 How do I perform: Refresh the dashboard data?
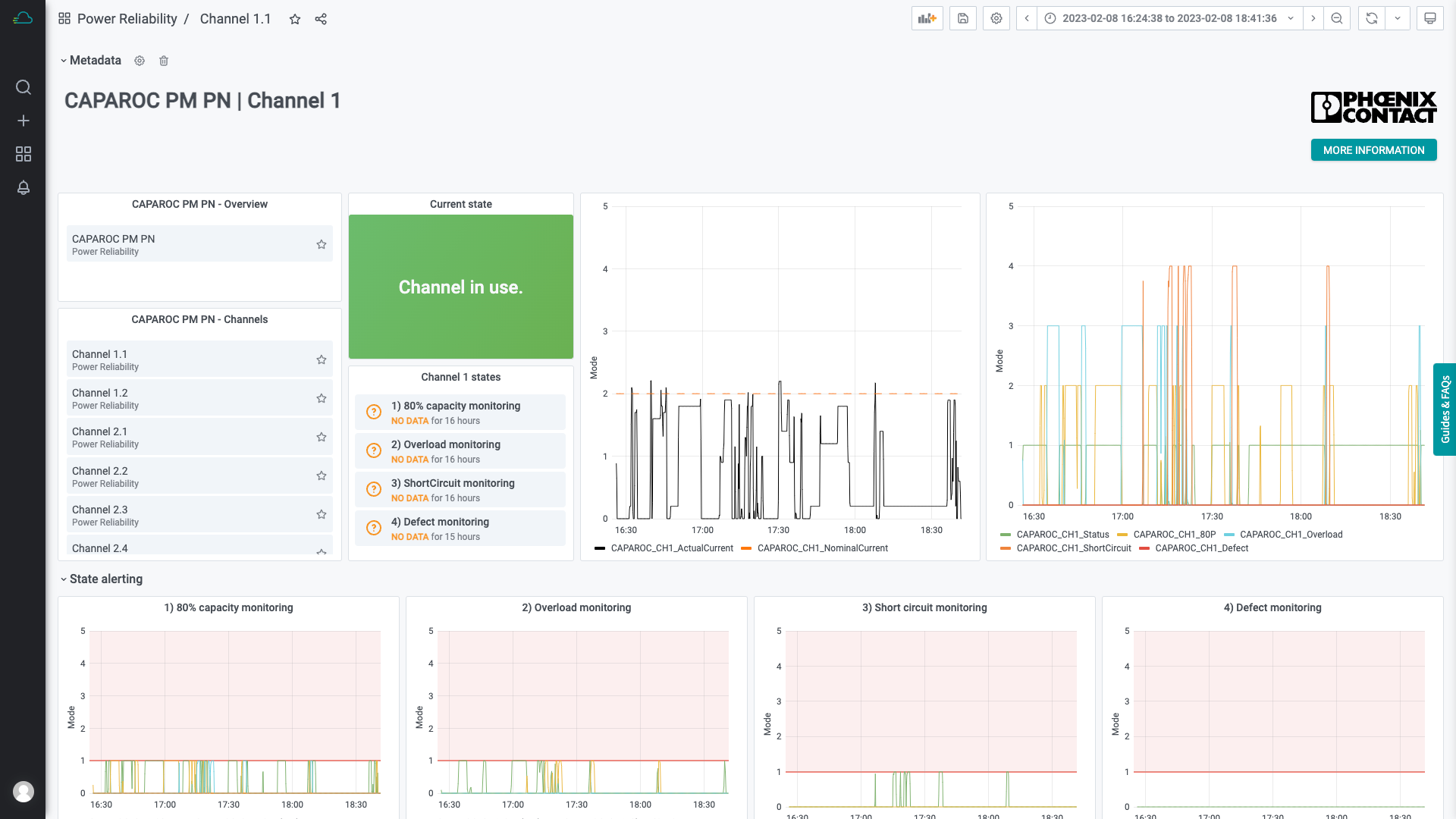click(1371, 18)
